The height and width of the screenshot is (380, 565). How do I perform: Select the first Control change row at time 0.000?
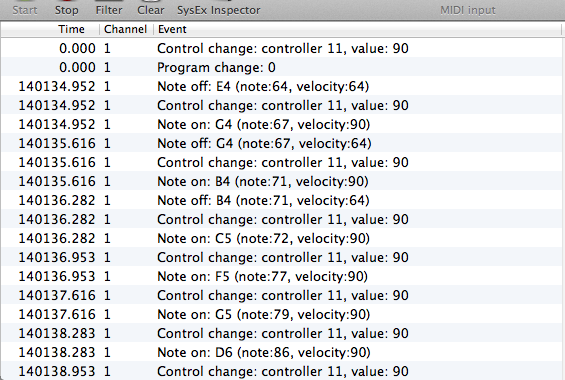coord(282,48)
